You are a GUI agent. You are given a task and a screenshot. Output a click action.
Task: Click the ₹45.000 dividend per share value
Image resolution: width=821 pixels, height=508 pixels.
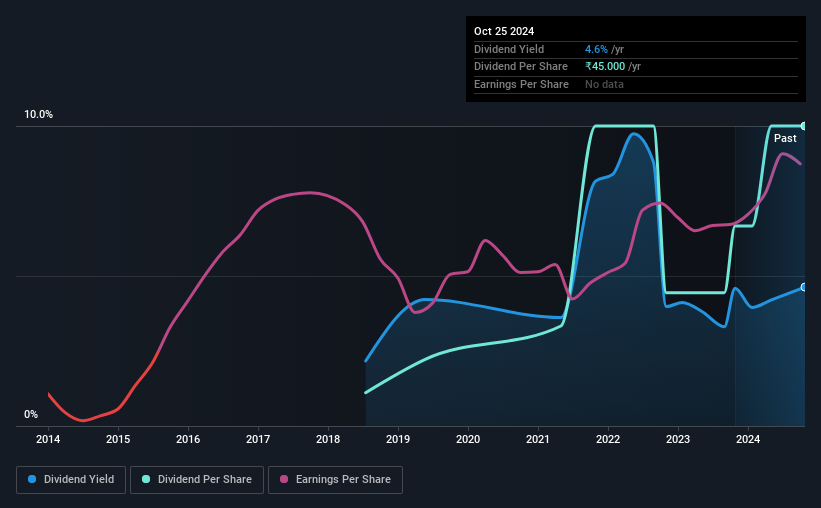tap(605, 67)
